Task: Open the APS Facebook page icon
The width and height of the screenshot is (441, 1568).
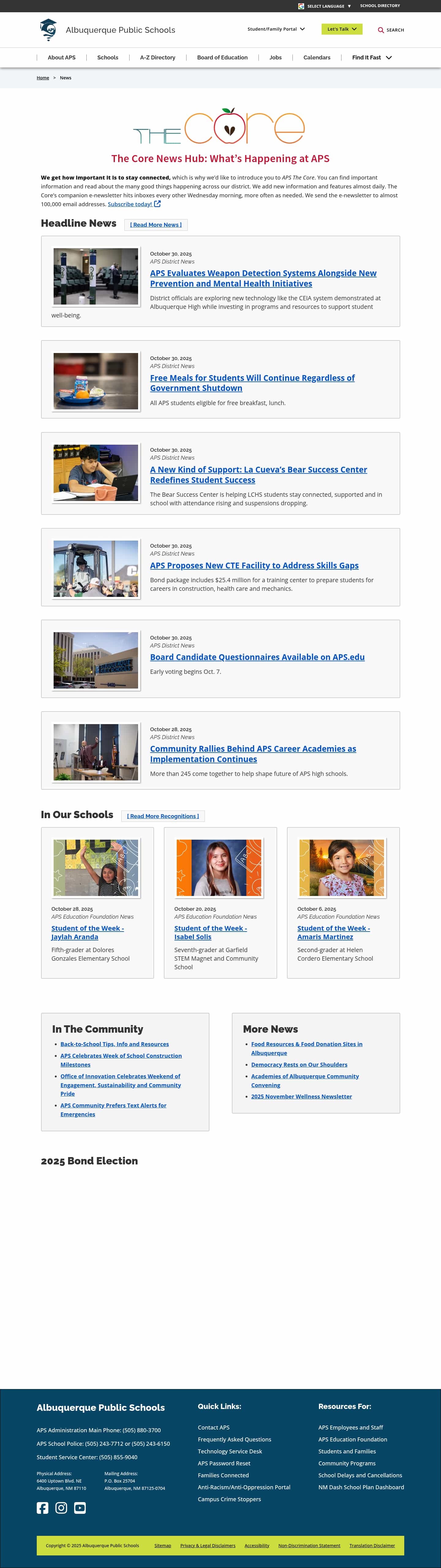Action: (x=43, y=1508)
